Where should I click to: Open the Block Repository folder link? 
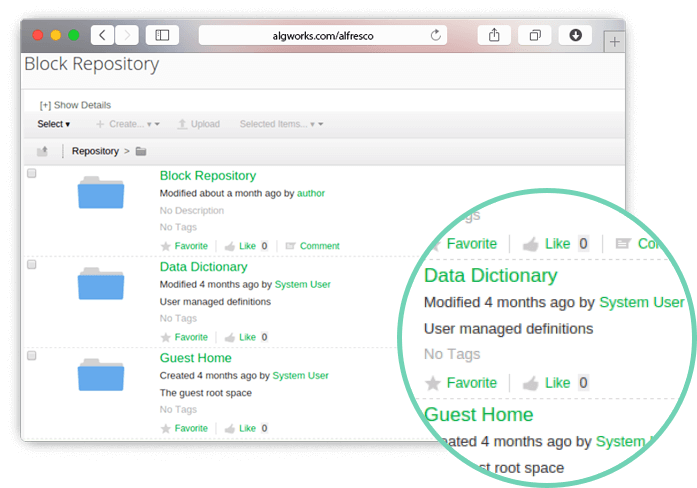tap(208, 176)
